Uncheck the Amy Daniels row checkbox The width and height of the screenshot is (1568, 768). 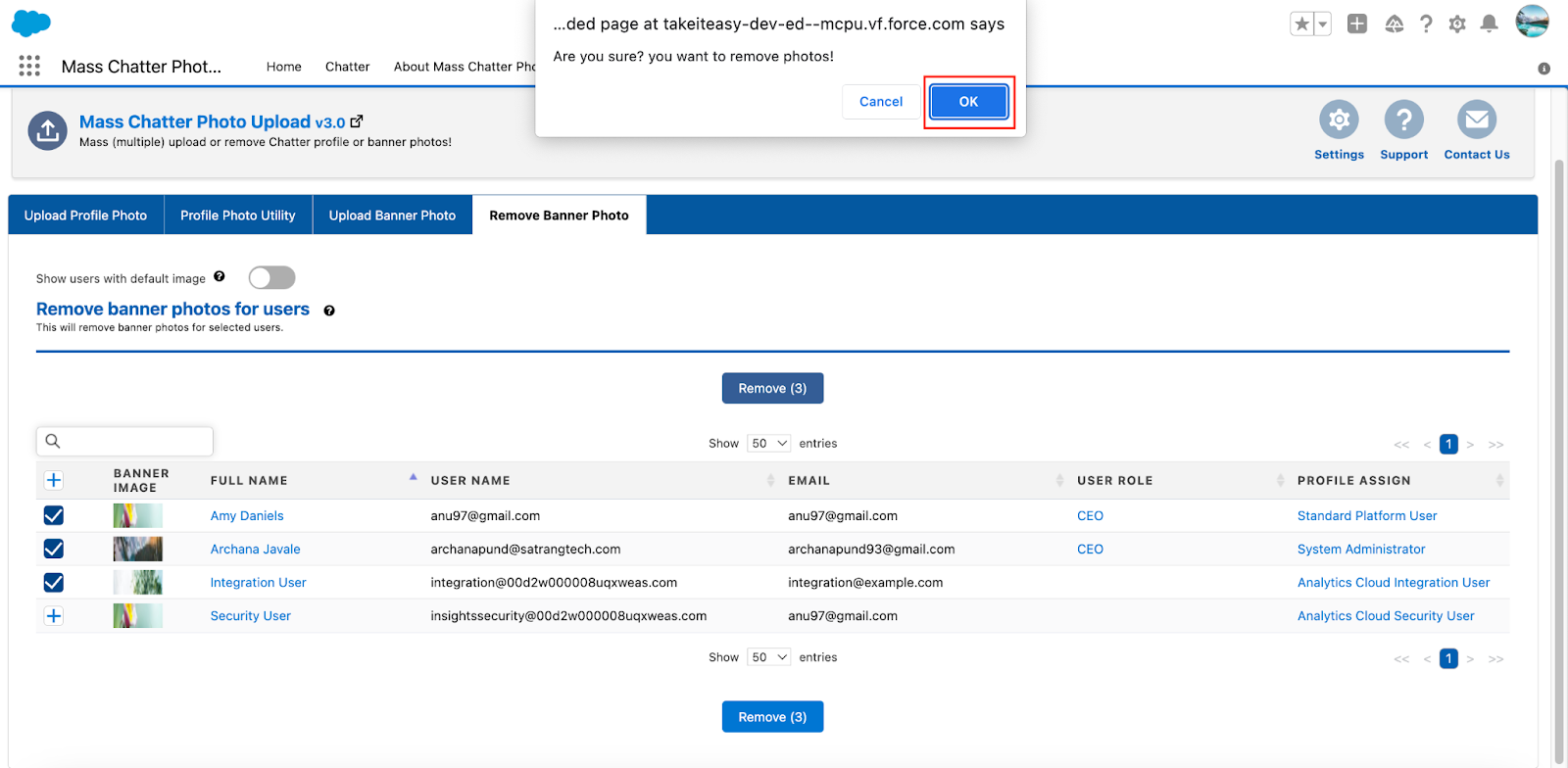pyautogui.click(x=54, y=515)
